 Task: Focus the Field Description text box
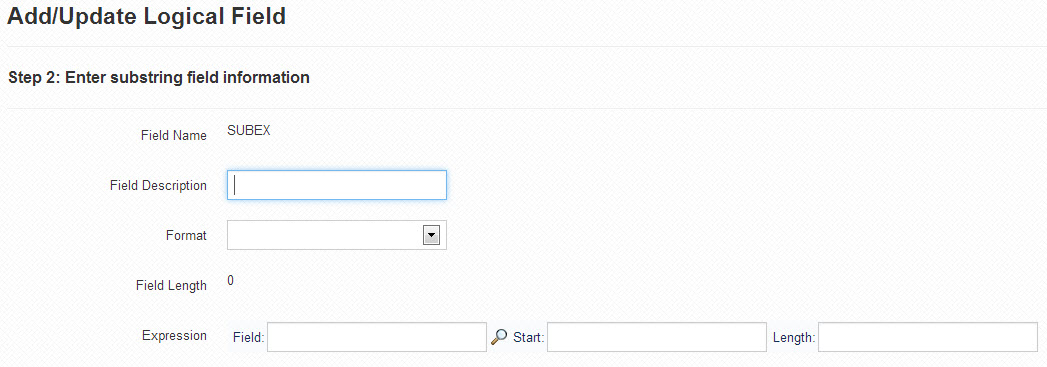tap(337, 185)
